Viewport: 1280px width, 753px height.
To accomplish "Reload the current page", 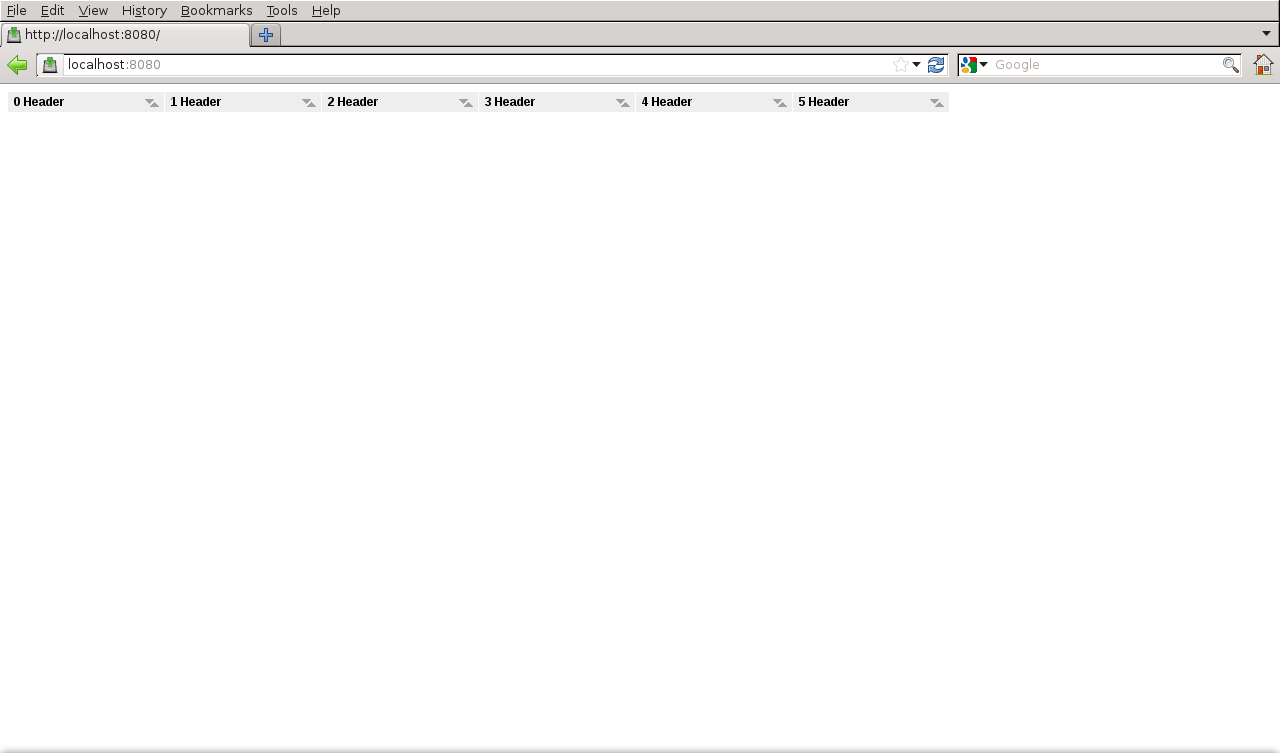I will click(936, 65).
